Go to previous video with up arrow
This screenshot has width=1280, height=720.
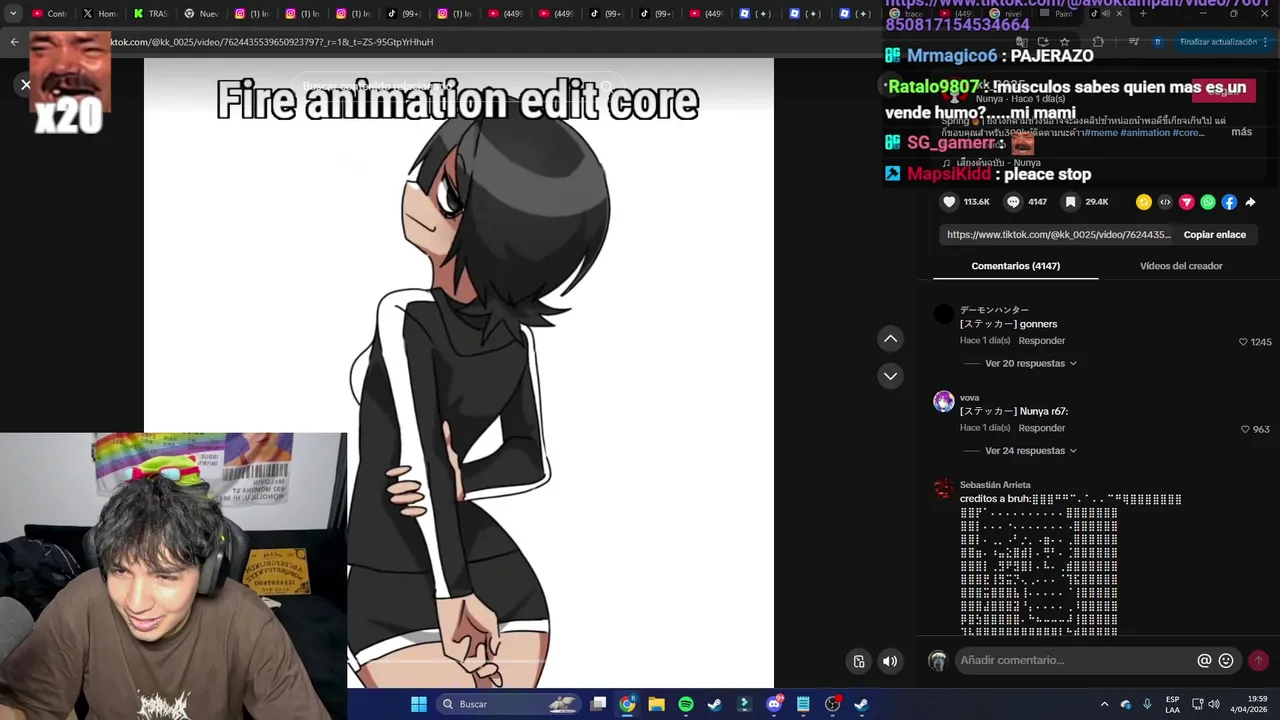[890, 339]
